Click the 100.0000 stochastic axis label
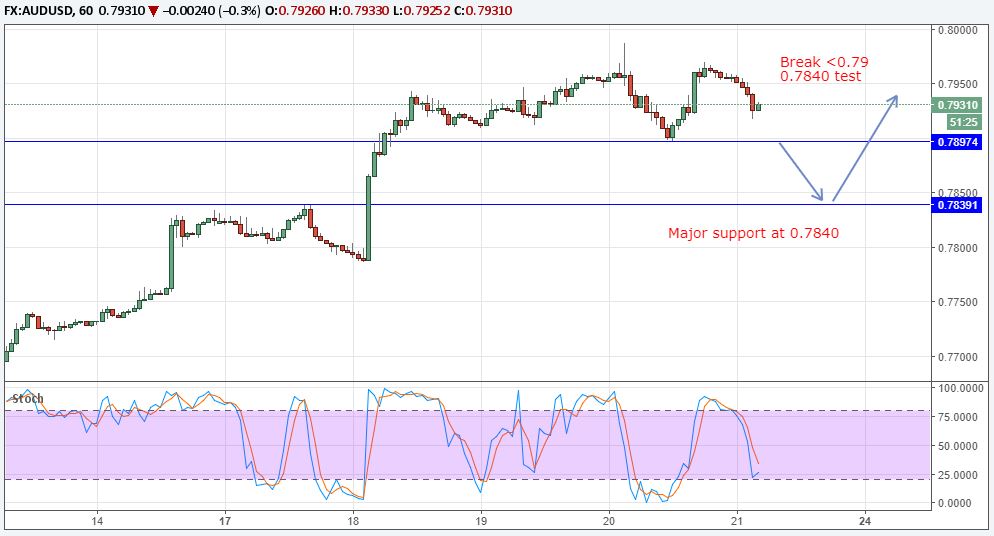 coord(960,388)
